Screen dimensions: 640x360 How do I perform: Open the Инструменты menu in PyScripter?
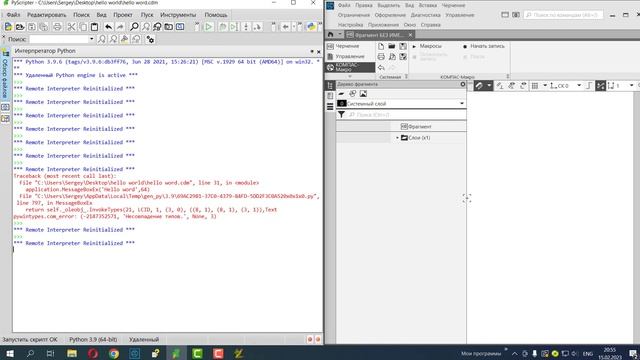[x=178, y=15]
